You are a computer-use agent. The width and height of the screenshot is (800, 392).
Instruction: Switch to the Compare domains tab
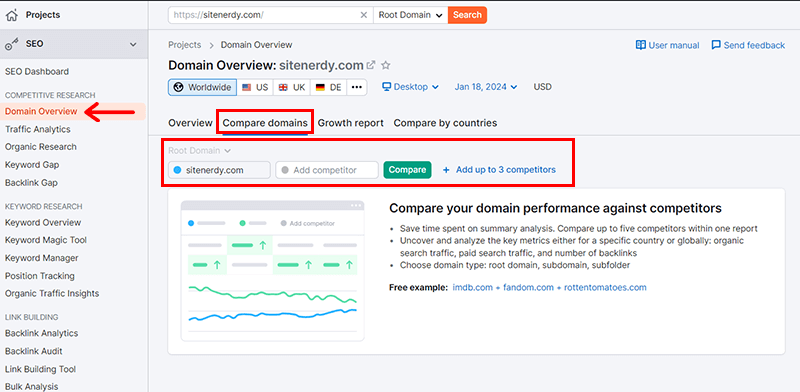pyautogui.click(x=265, y=123)
